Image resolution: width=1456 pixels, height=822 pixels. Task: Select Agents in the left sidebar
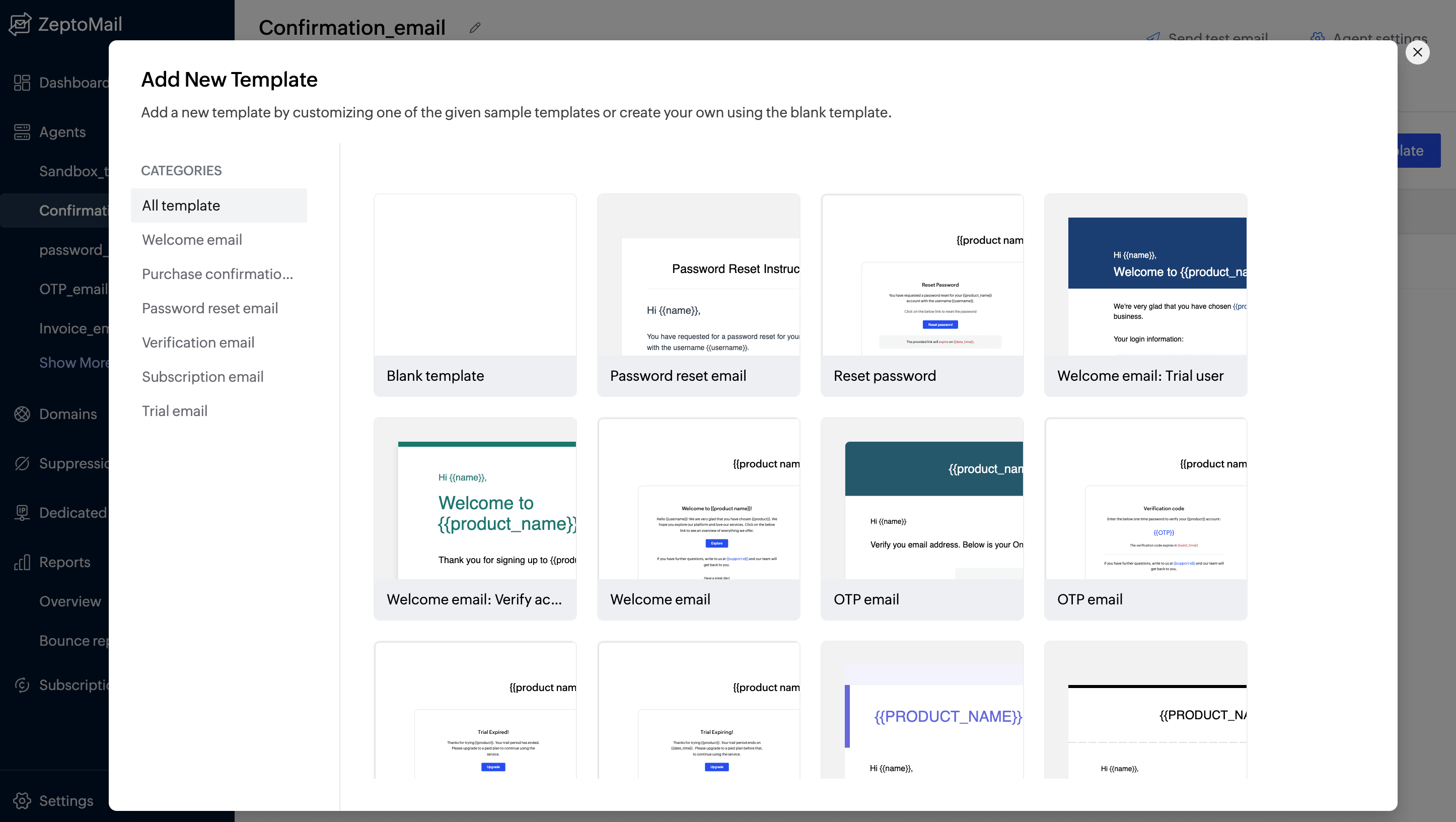click(x=62, y=132)
